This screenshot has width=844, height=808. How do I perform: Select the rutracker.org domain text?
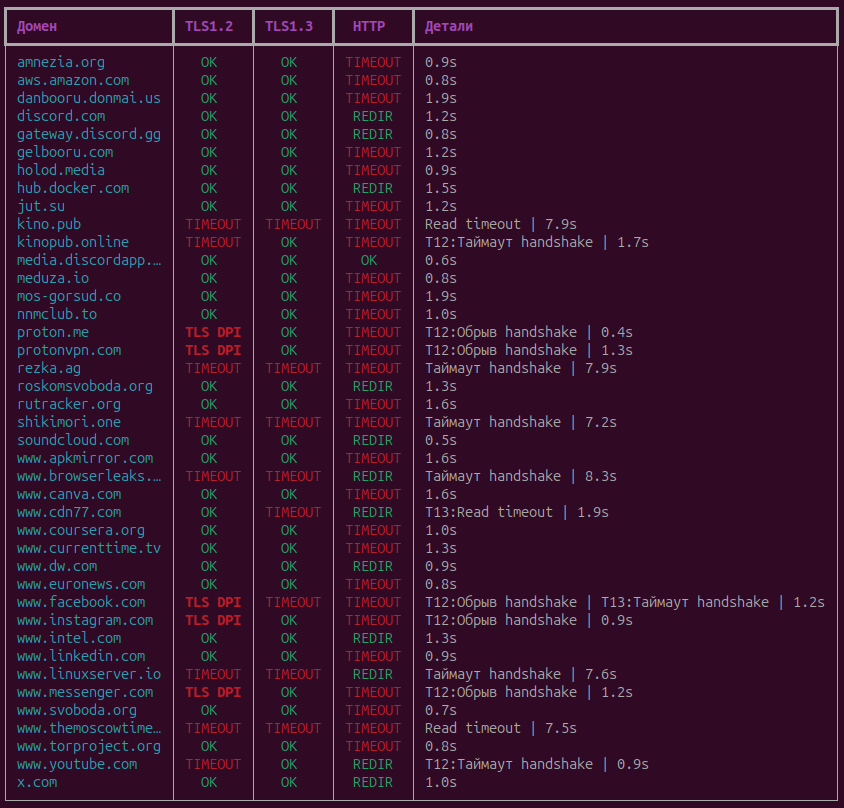coord(69,404)
